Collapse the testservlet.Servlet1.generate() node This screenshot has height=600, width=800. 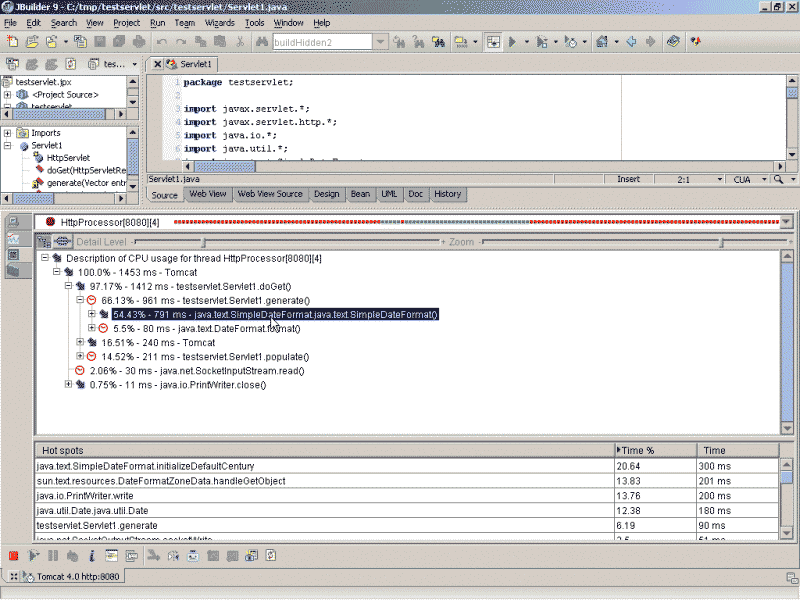[x=80, y=300]
